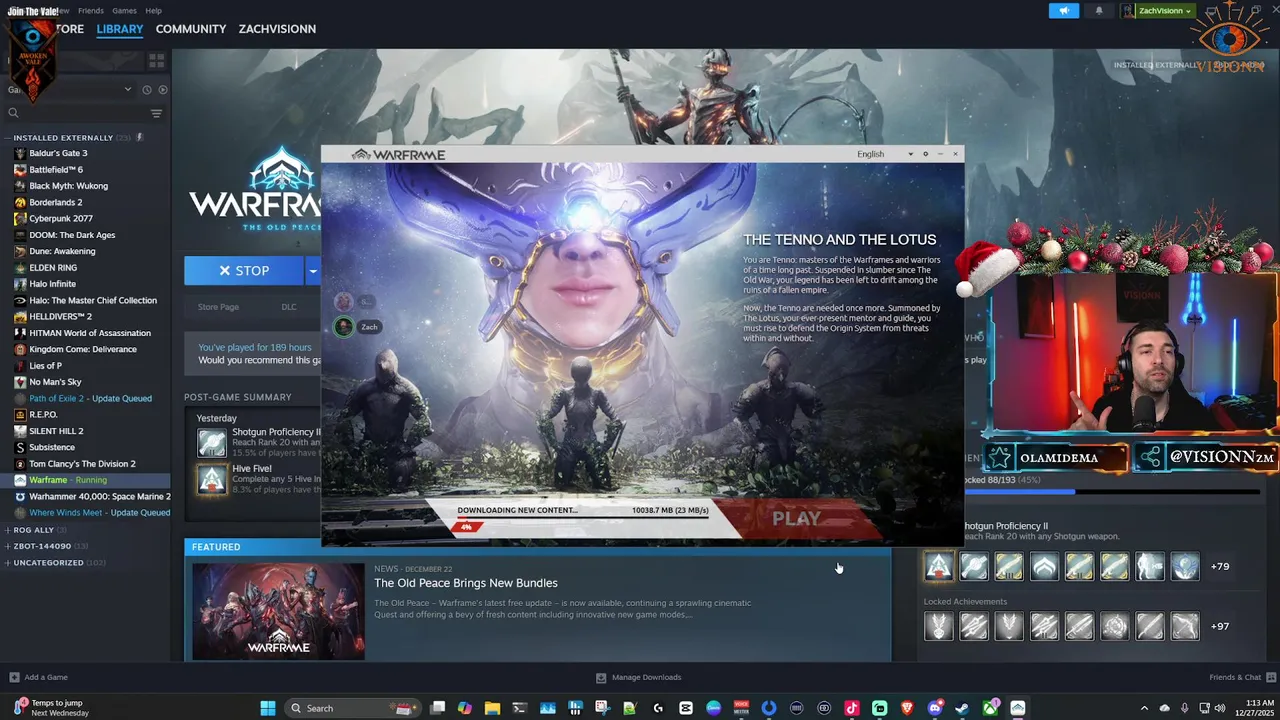1280x720 pixels.
Task: Open the COMMUNITY tab
Action: point(191,29)
